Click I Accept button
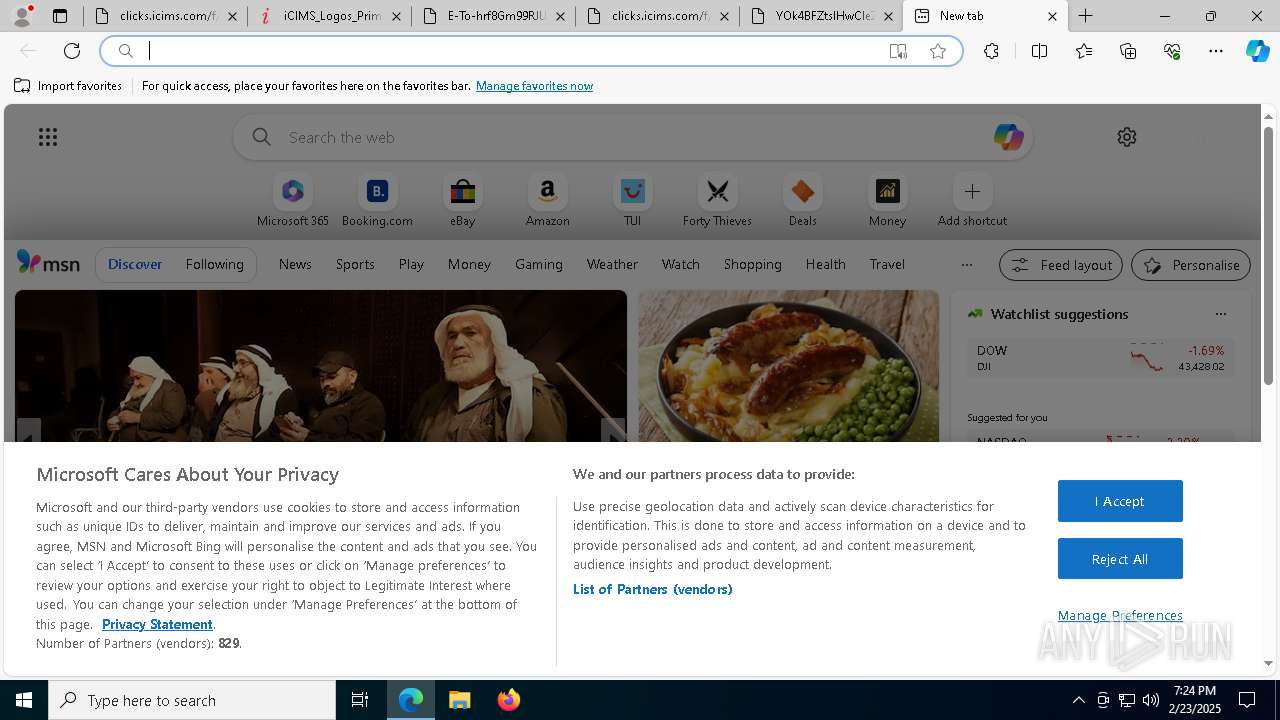The image size is (1280, 720). tap(1120, 501)
